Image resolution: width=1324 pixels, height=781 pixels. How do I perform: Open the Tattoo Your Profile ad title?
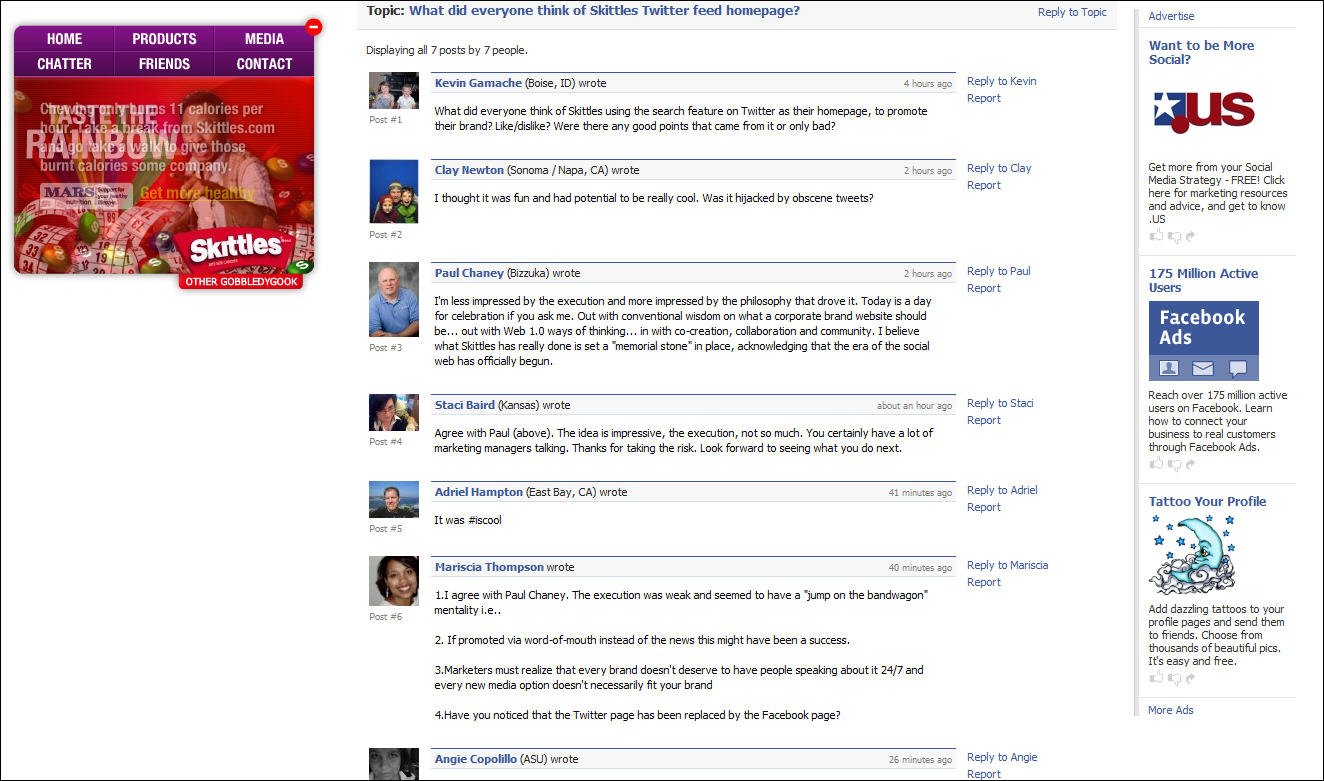(x=1207, y=501)
